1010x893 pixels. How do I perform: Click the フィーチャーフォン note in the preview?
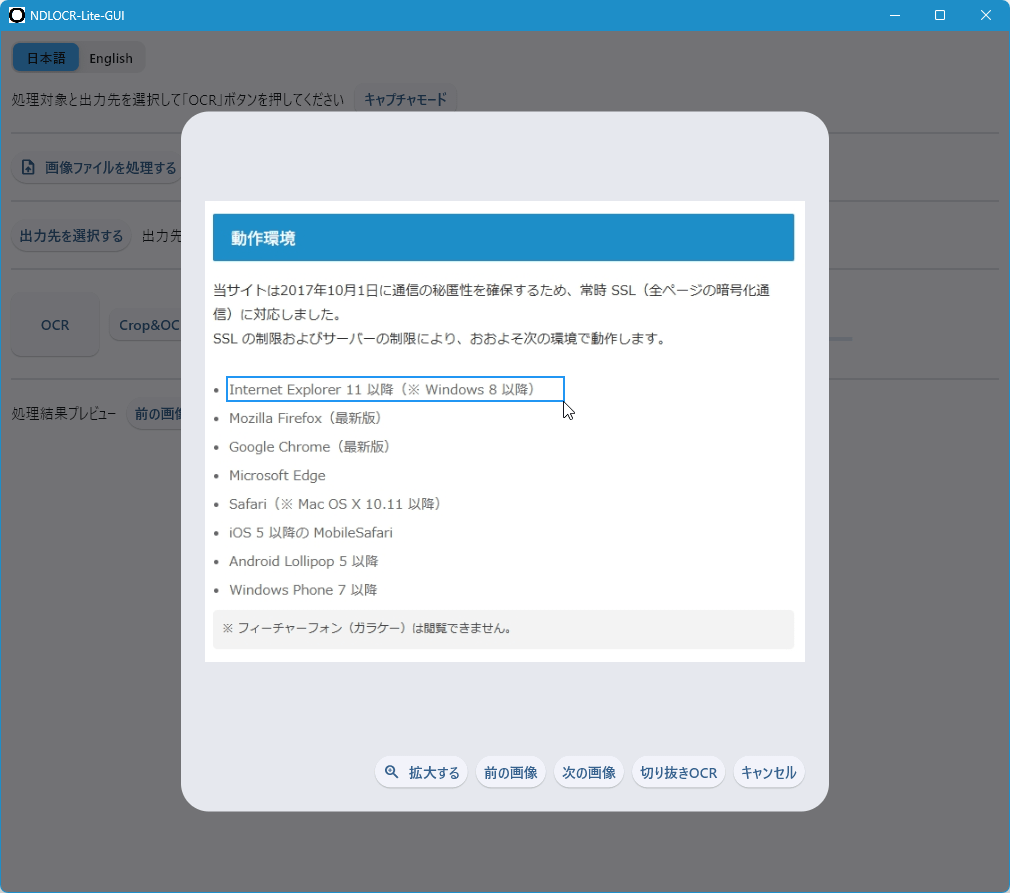pos(367,629)
